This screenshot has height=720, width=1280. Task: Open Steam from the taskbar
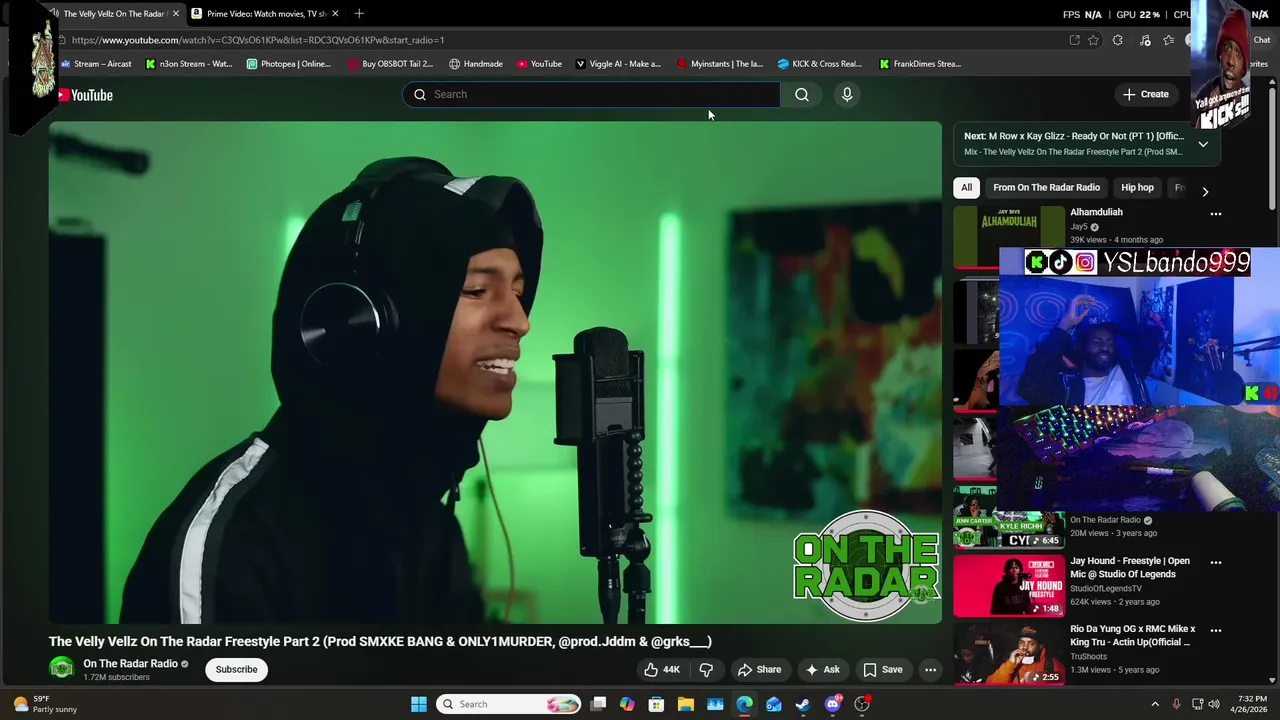[x=803, y=704]
